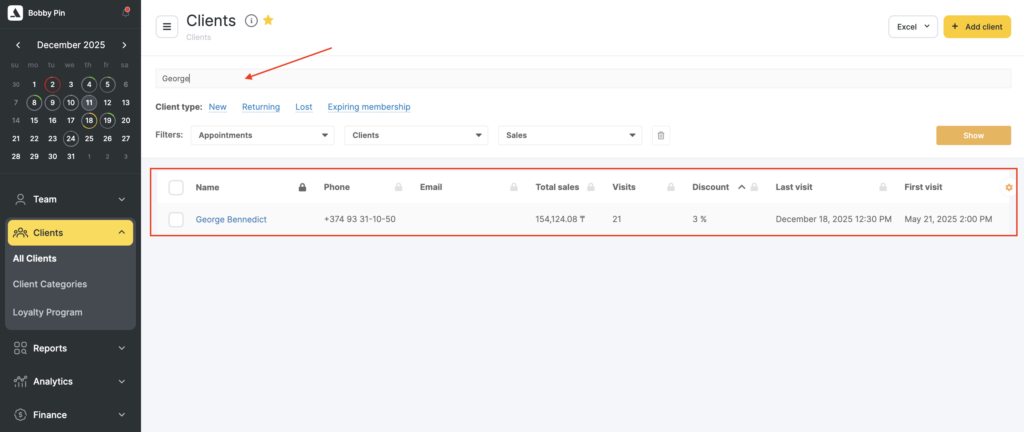The image size is (1024, 432).
Task: Click the lock icon next to Name column
Action: 303,187
